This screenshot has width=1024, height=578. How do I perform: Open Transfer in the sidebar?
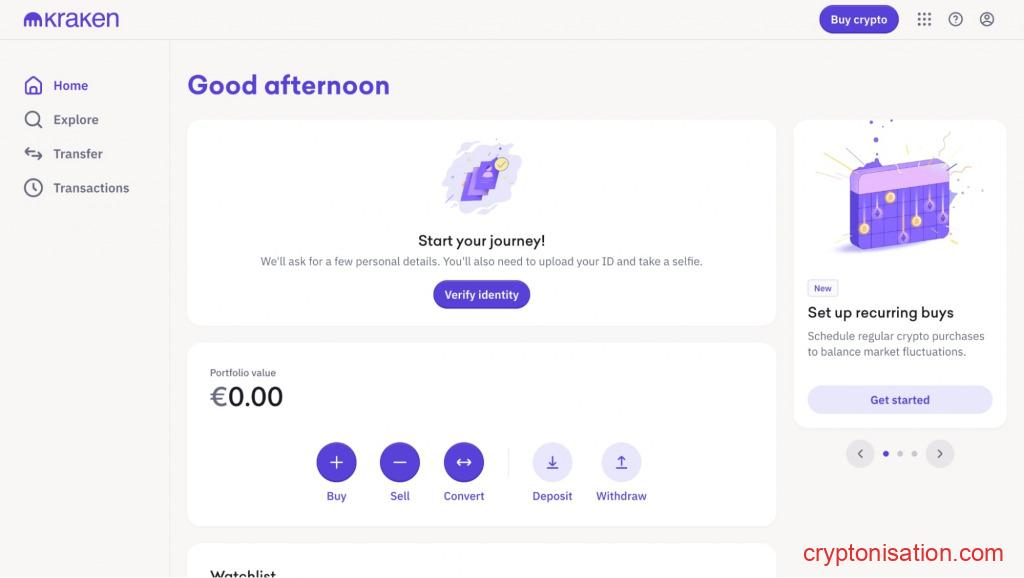[x=77, y=154]
